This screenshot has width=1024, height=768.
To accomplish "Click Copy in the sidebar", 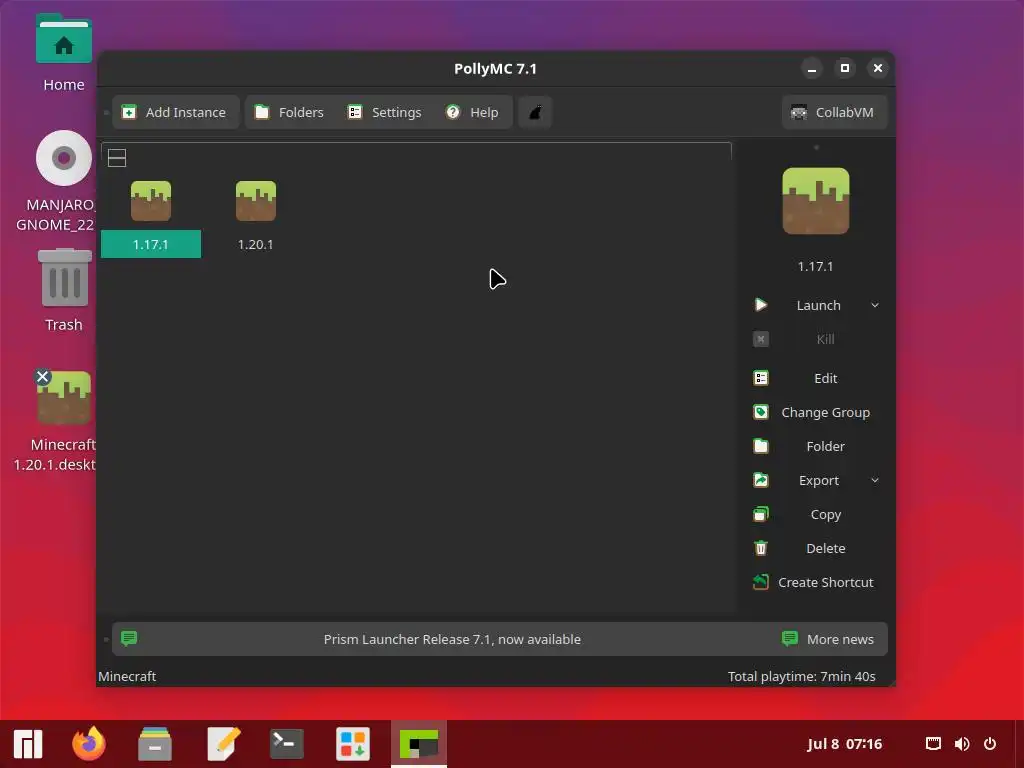I will click(x=825, y=515).
